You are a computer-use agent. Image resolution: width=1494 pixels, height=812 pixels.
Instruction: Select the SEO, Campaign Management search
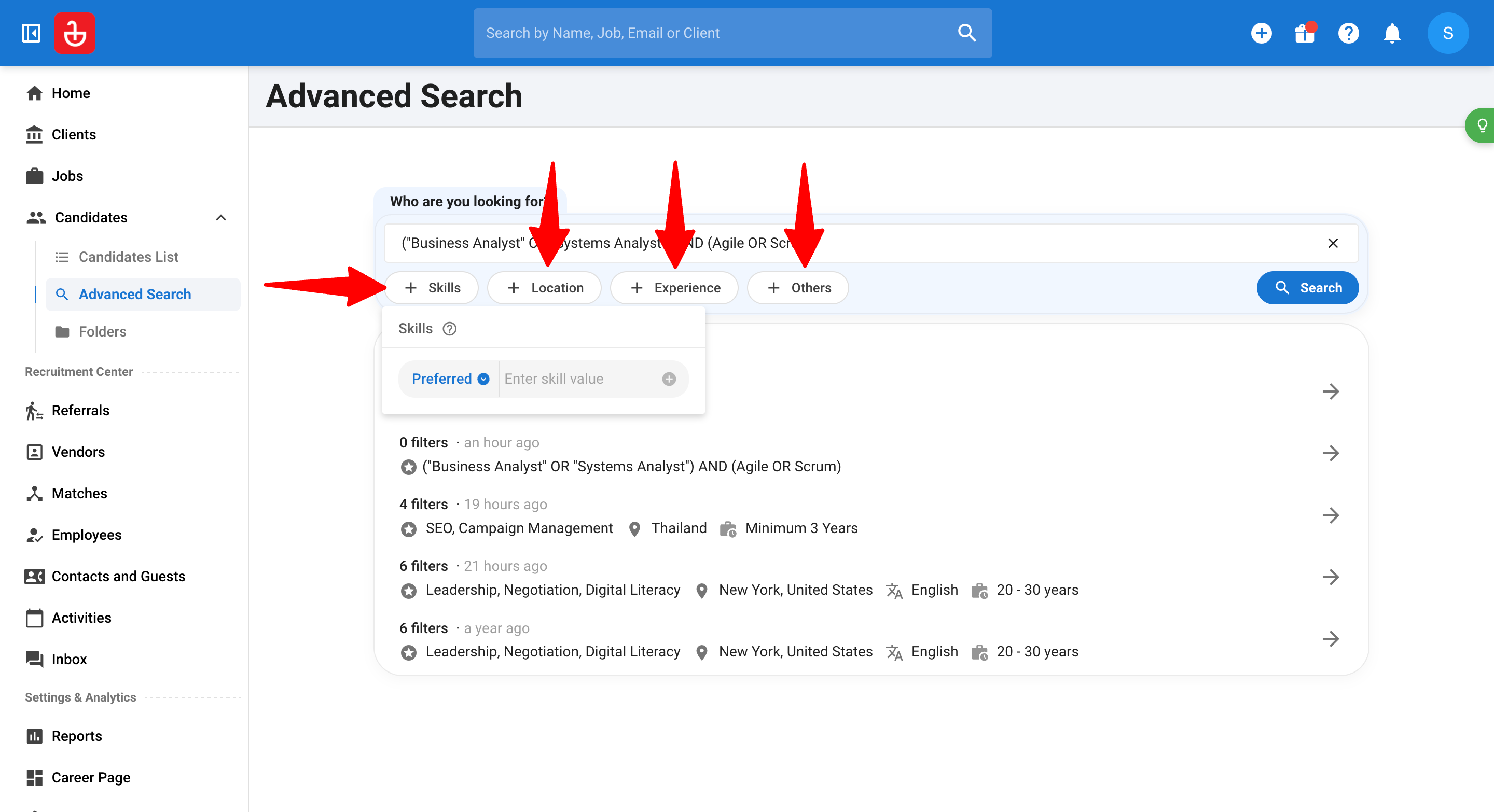point(519,528)
